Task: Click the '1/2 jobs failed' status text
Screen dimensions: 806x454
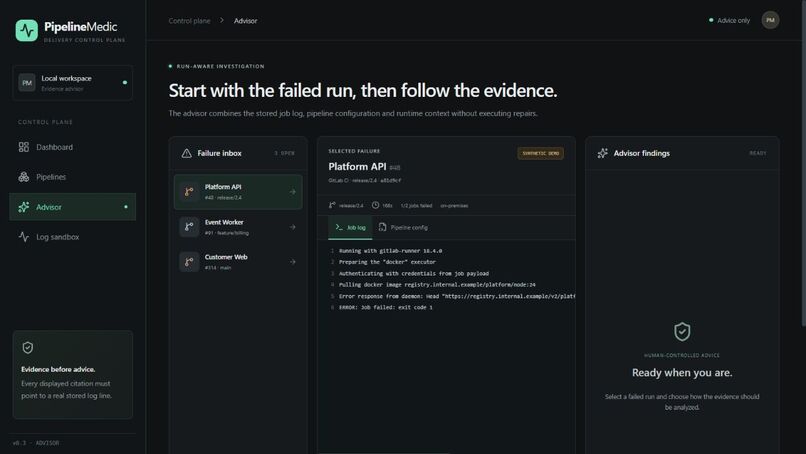Action: [416, 206]
